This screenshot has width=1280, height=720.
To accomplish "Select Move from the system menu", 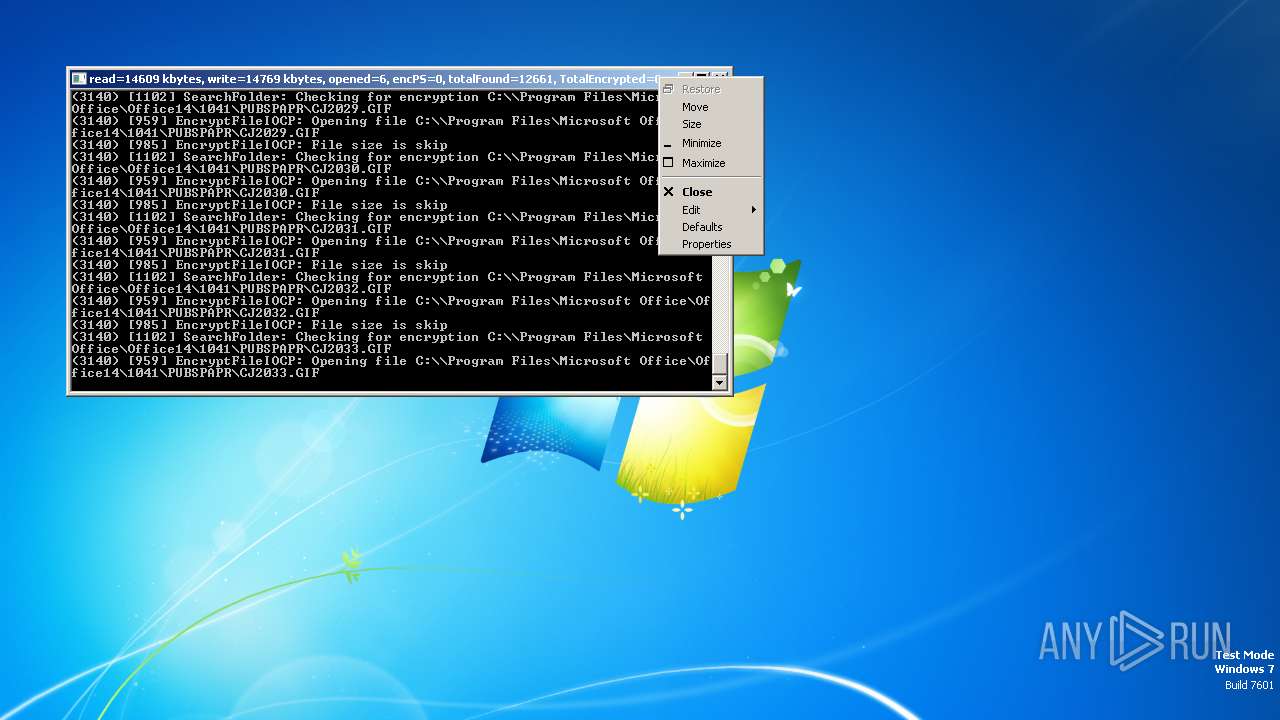I will pos(711,107).
